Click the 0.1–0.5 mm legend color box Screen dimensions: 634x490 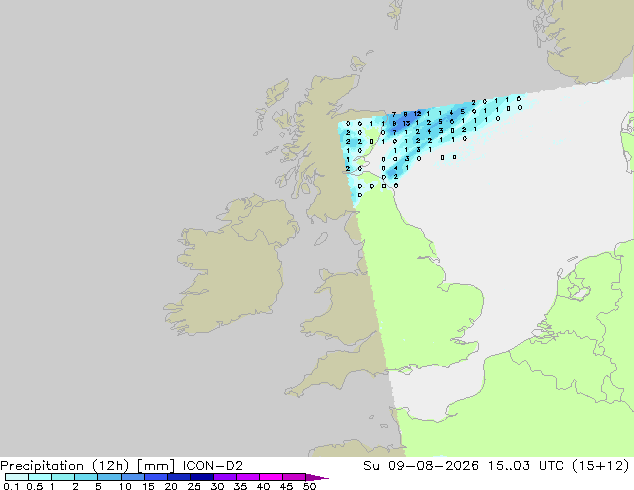tap(17, 477)
